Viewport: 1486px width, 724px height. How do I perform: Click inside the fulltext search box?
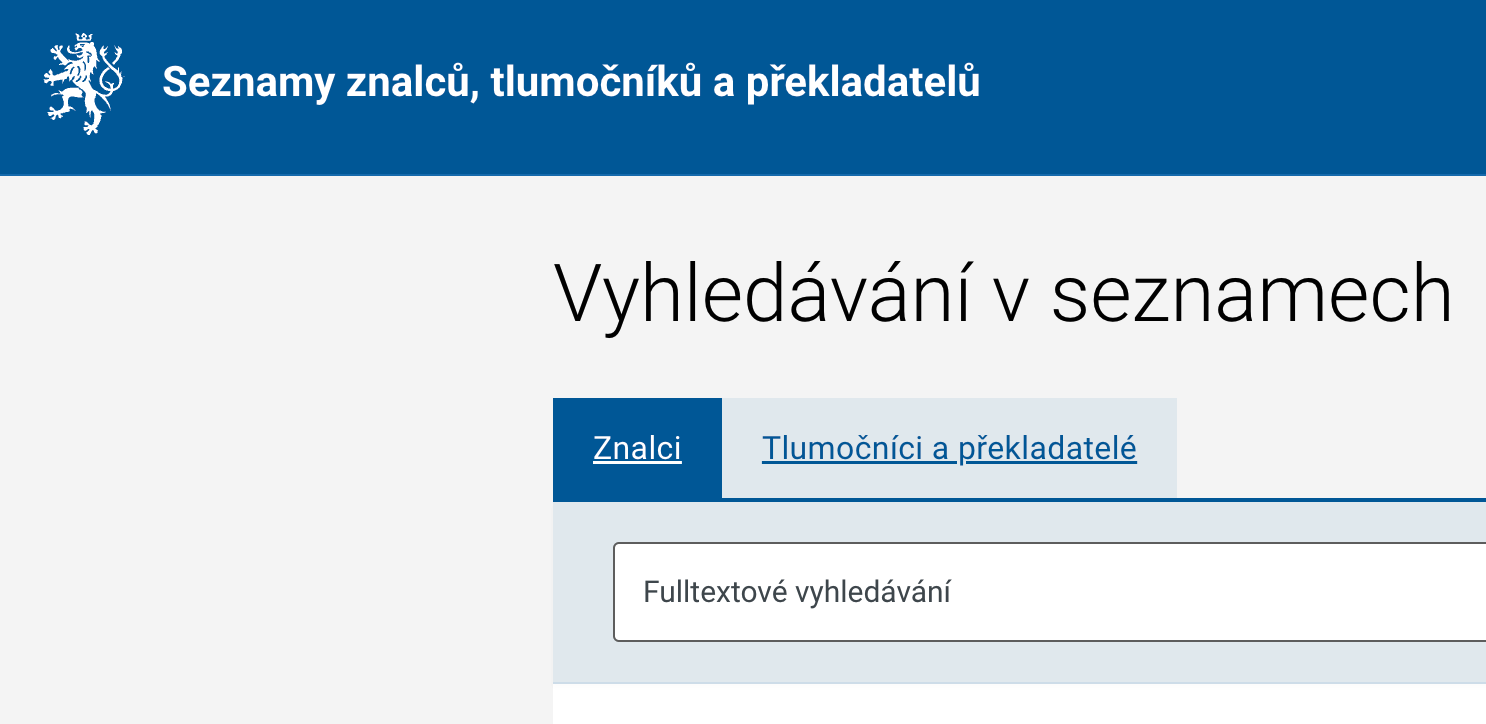[x=1050, y=592]
